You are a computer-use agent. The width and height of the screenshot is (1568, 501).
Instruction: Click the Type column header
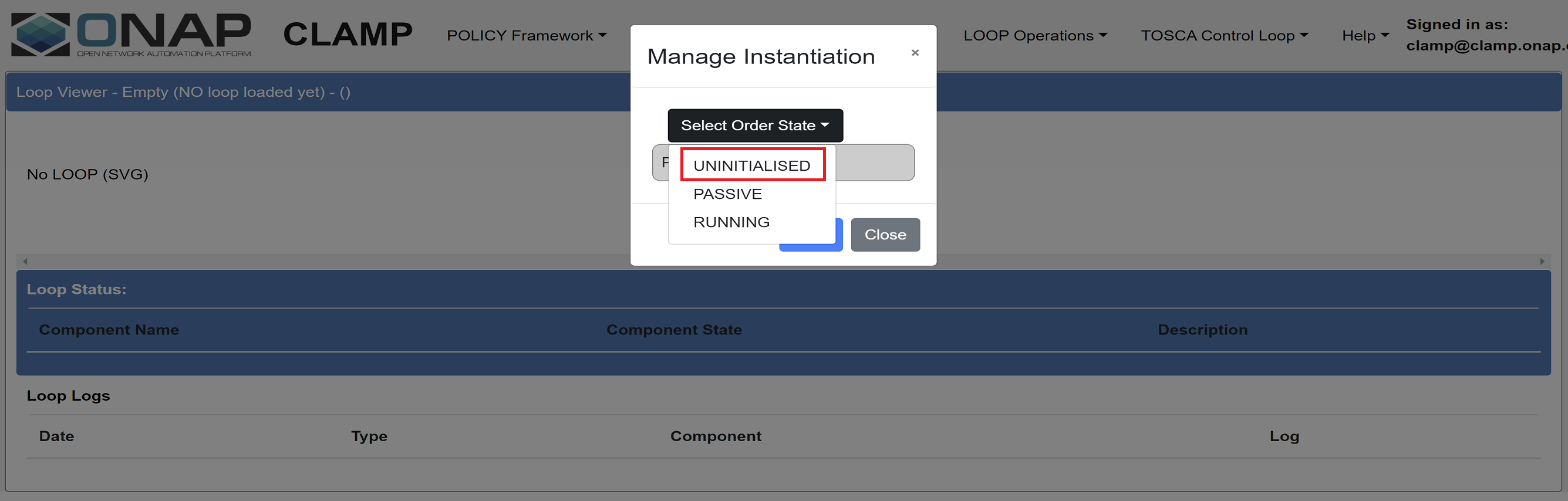pyautogui.click(x=369, y=436)
